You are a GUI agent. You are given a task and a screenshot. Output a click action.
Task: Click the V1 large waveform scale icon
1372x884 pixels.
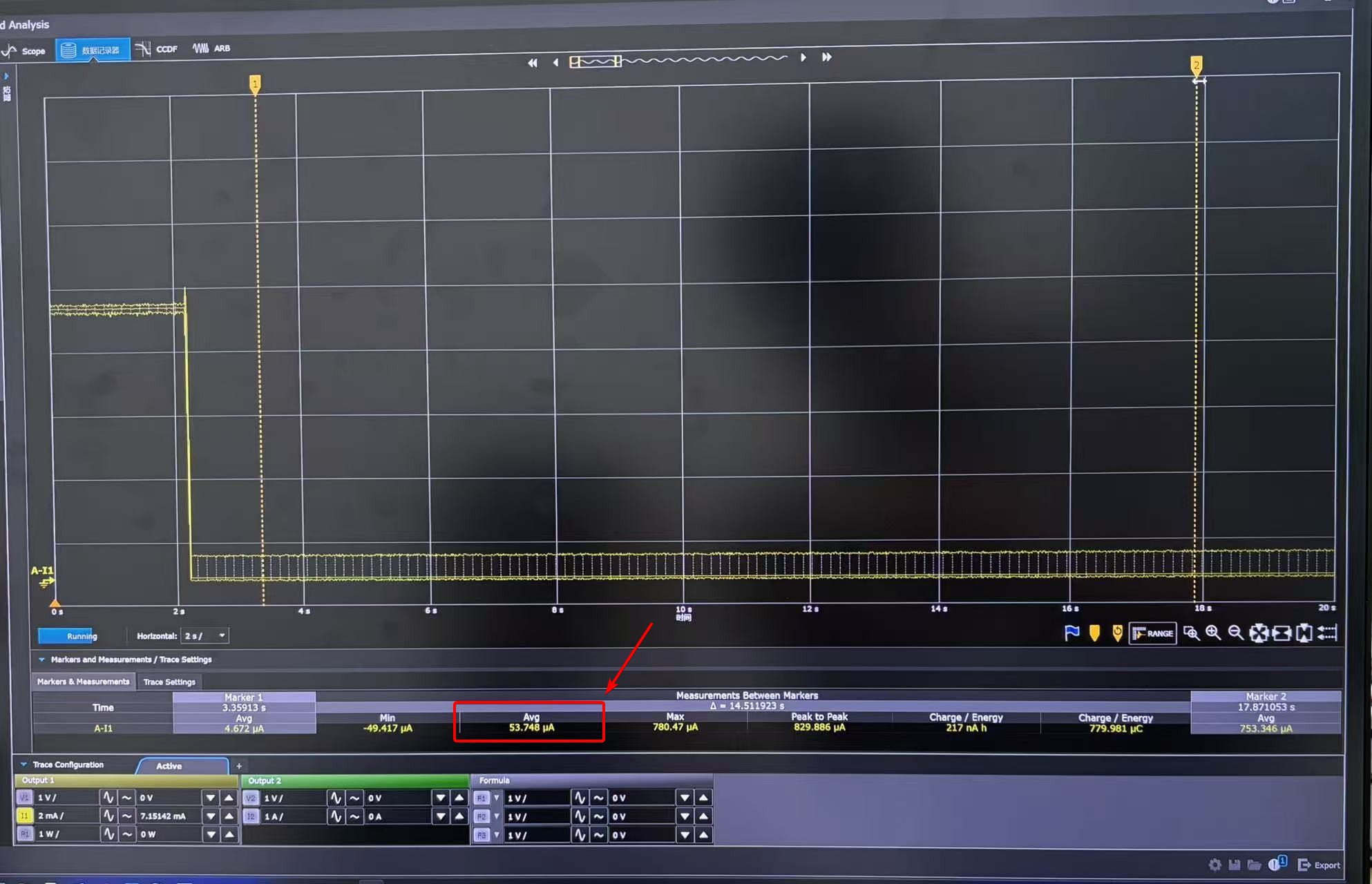pos(108,798)
